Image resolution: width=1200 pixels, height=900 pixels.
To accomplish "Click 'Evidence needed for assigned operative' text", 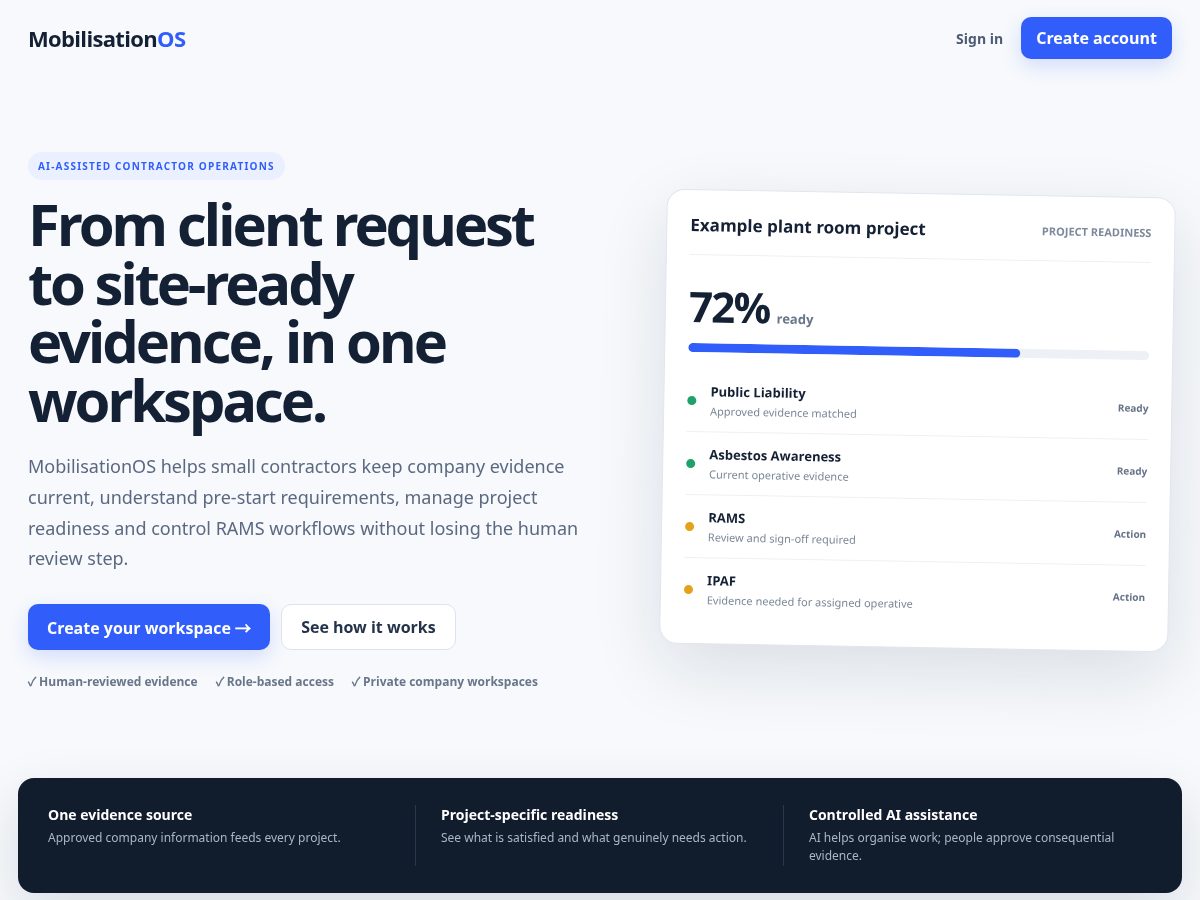I will tap(810, 602).
